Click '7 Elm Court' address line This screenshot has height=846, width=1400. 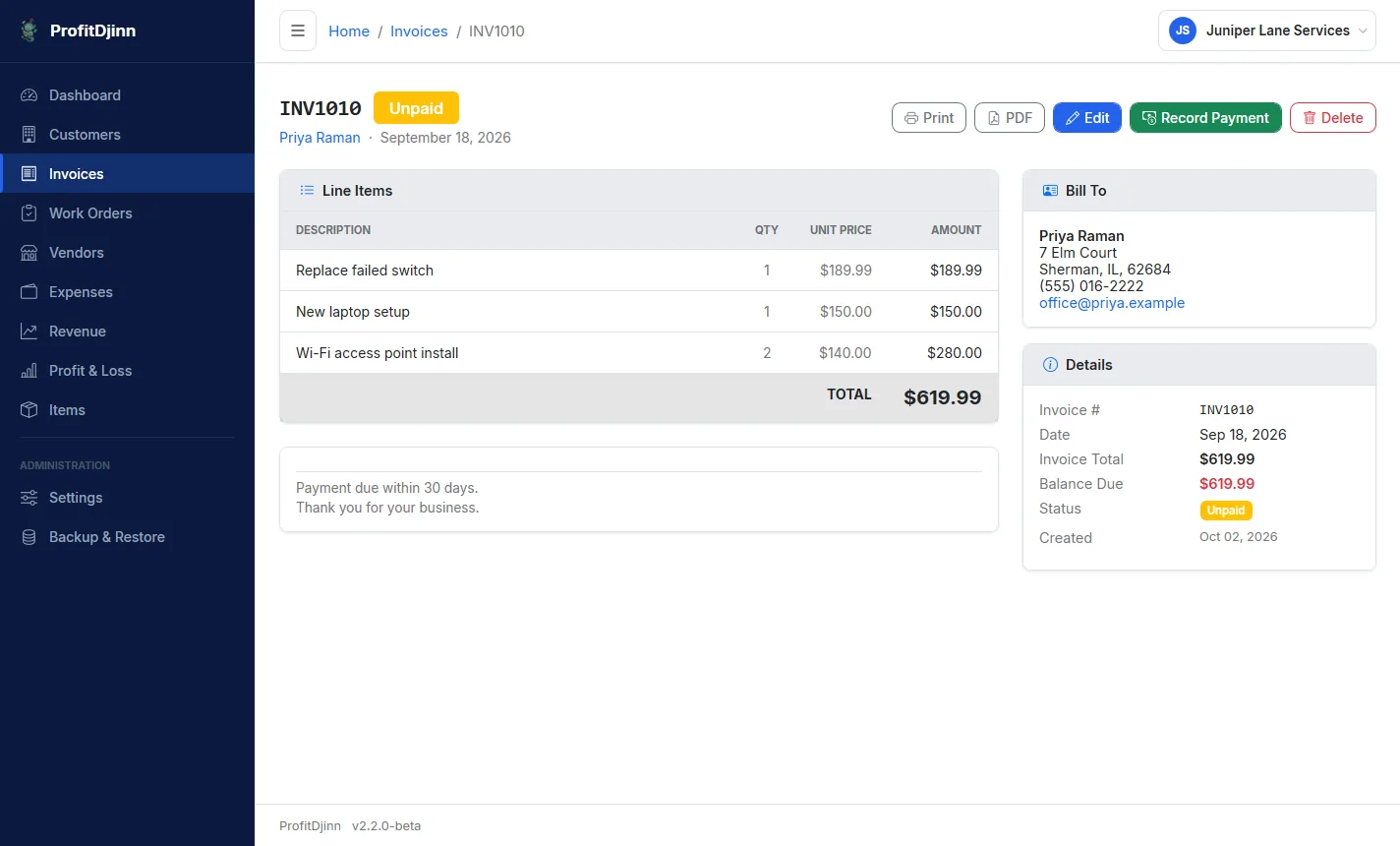(1078, 253)
